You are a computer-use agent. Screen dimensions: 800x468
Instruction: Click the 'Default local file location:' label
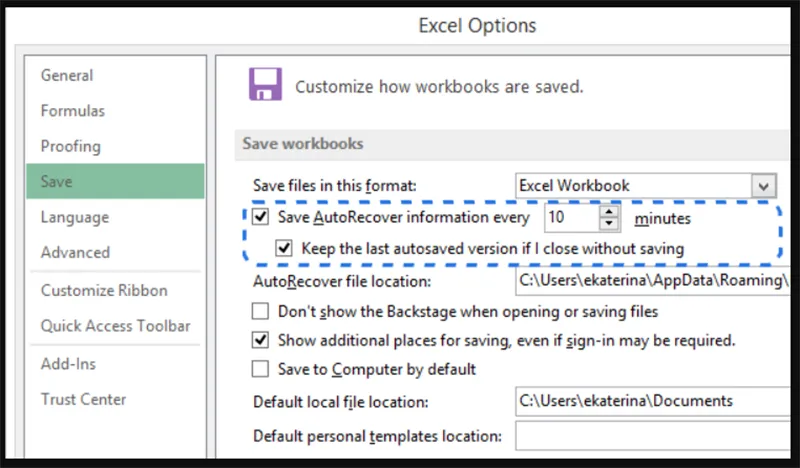point(341,402)
